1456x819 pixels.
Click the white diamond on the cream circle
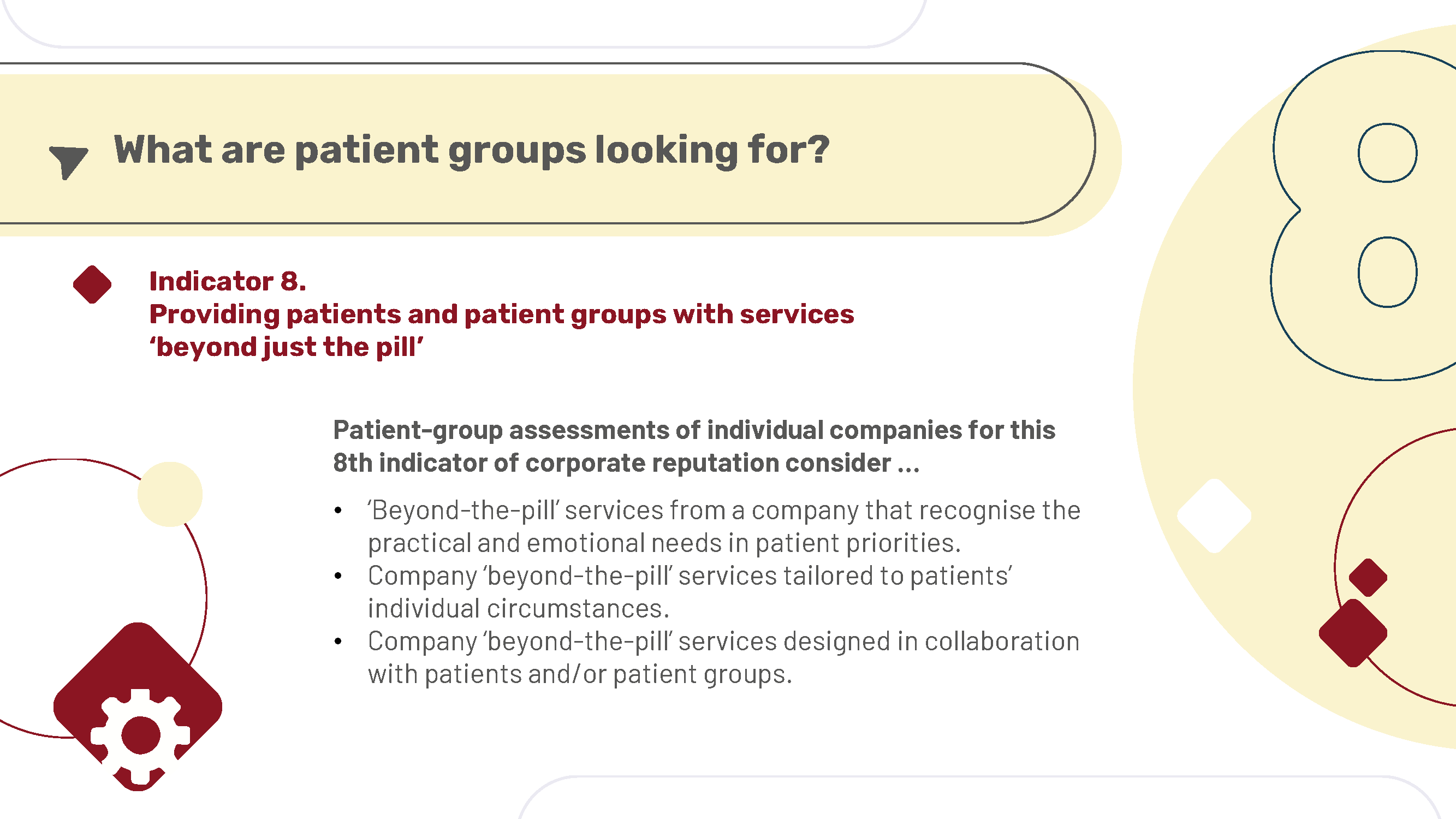(x=1214, y=515)
